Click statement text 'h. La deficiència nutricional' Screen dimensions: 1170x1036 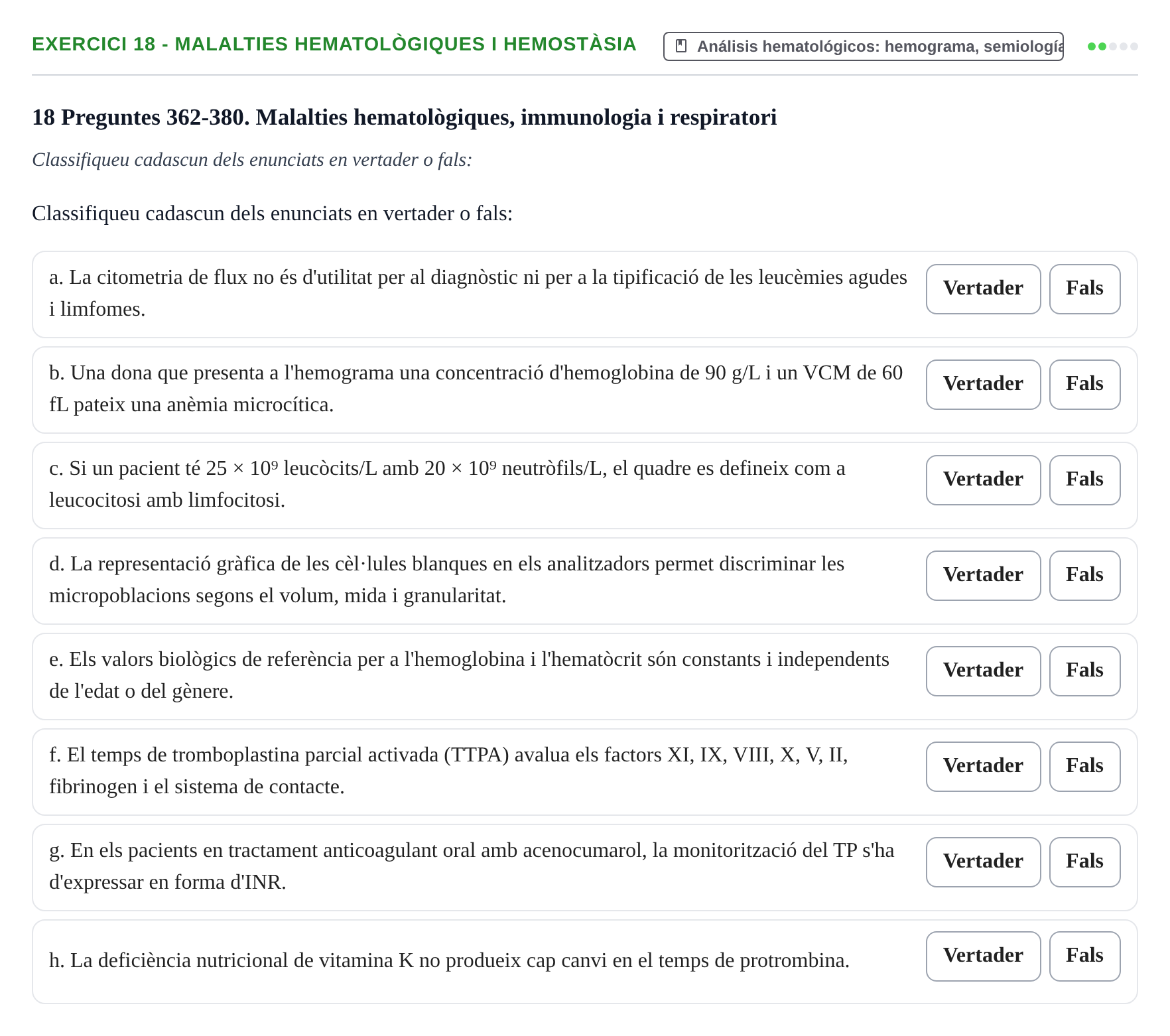point(449,960)
